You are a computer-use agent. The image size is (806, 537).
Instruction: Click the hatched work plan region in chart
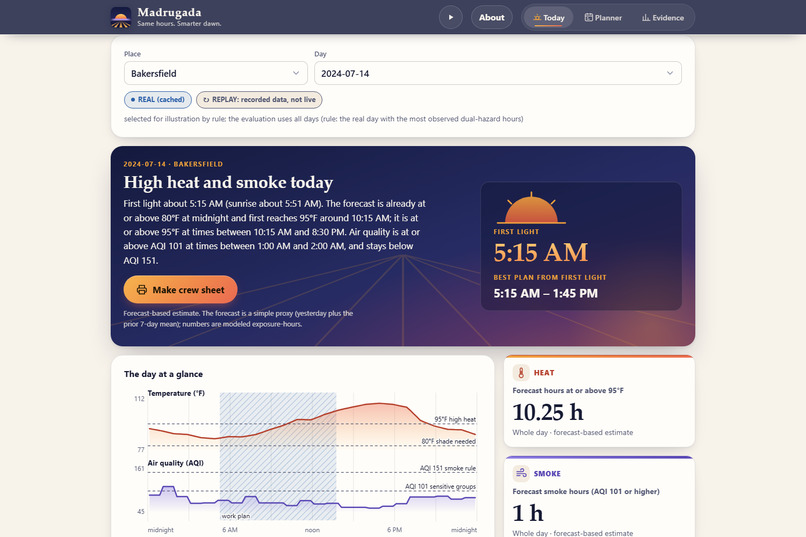[278, 456]
